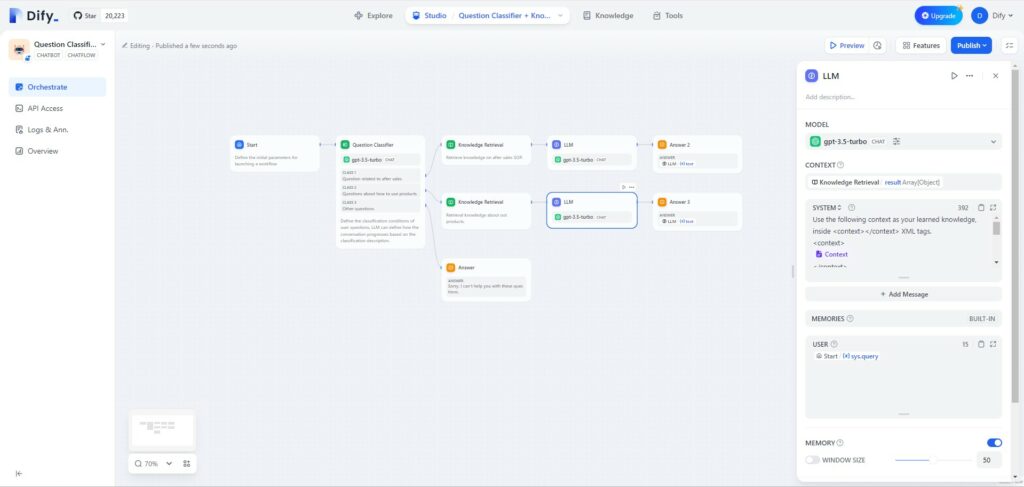1024x487 pixels.
Task: Open the 70% zoom level dropdown
Action: [x=155, y=463]
